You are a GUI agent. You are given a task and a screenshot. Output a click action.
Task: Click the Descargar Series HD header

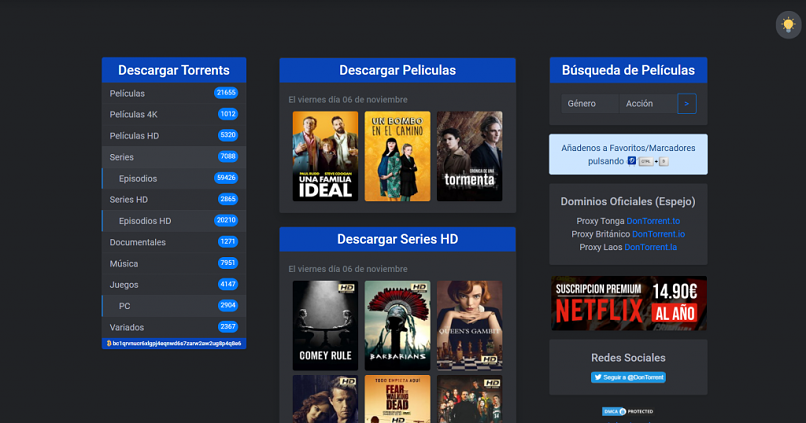click(x=397, y=239)
